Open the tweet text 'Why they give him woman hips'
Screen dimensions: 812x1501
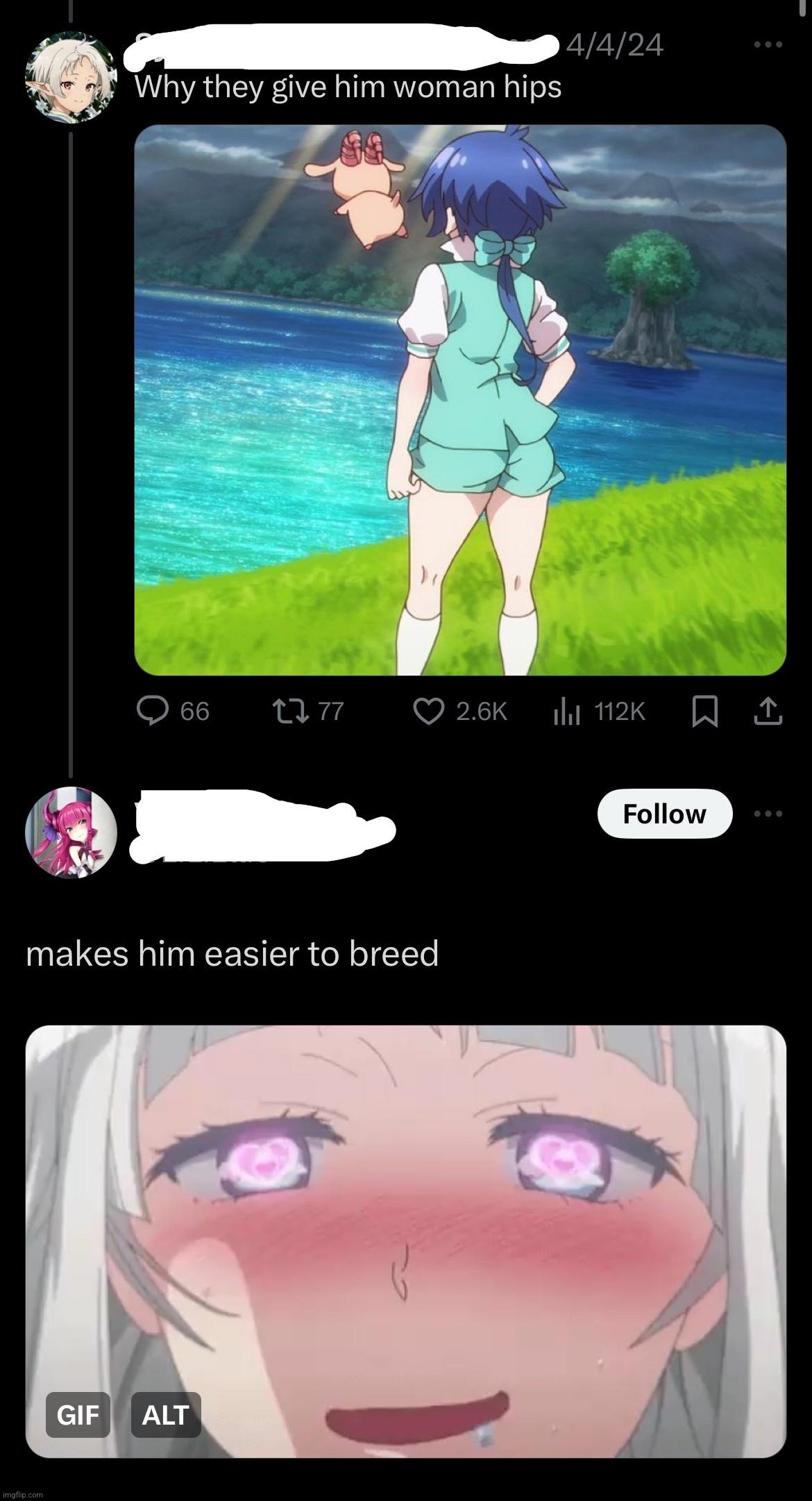pyautogui.click(x=348, y=87)
